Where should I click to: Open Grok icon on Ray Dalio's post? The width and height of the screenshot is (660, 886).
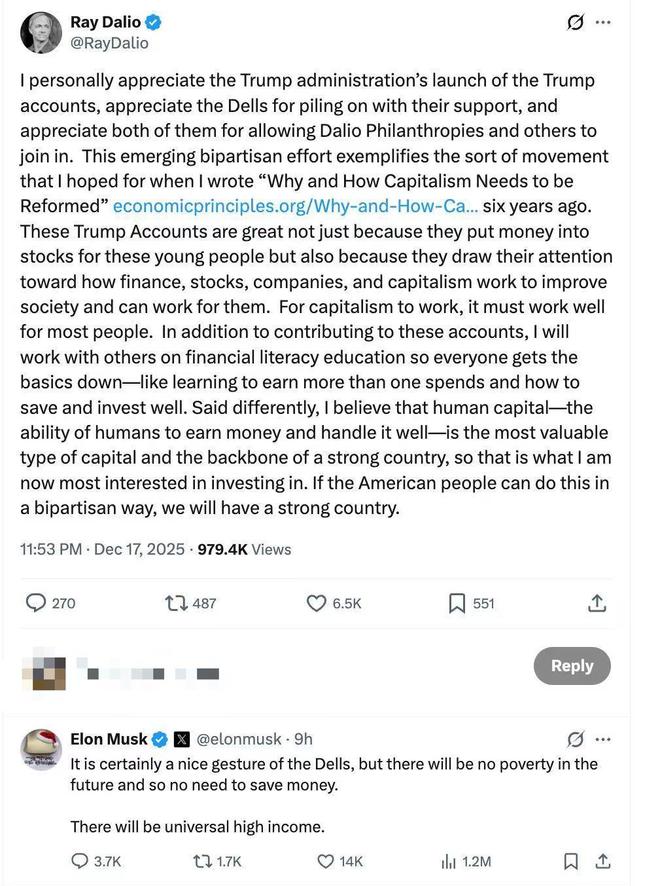pyautogui.click(x=575, y=22)
